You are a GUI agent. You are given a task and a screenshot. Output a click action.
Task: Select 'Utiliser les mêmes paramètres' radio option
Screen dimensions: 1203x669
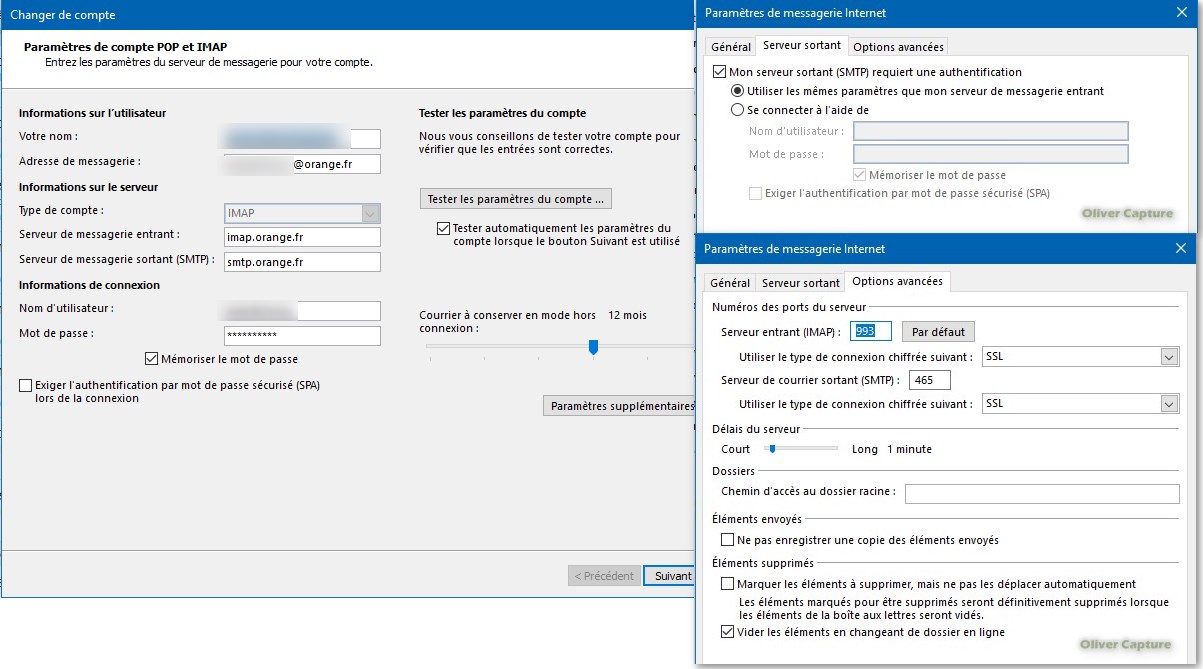click(x=738, y=91)
